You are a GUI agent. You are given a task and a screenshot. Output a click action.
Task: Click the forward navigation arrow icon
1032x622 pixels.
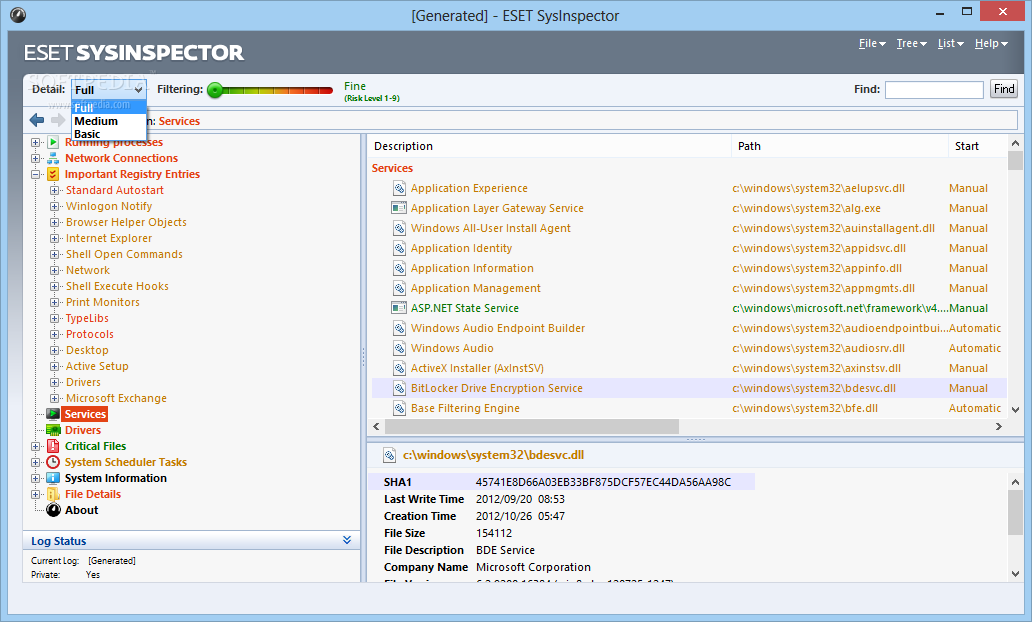[58, 120]
